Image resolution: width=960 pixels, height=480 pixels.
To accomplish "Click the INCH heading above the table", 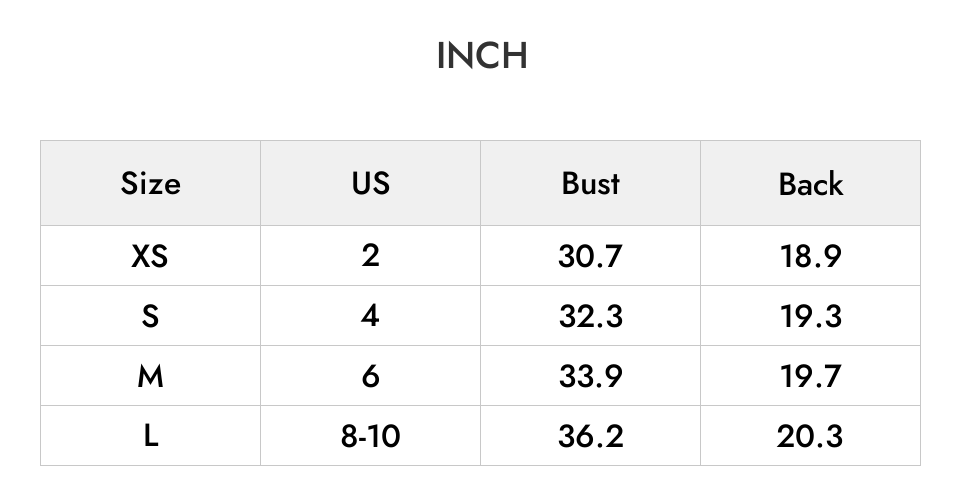I will pyautogui.click(x=482, y=56).
